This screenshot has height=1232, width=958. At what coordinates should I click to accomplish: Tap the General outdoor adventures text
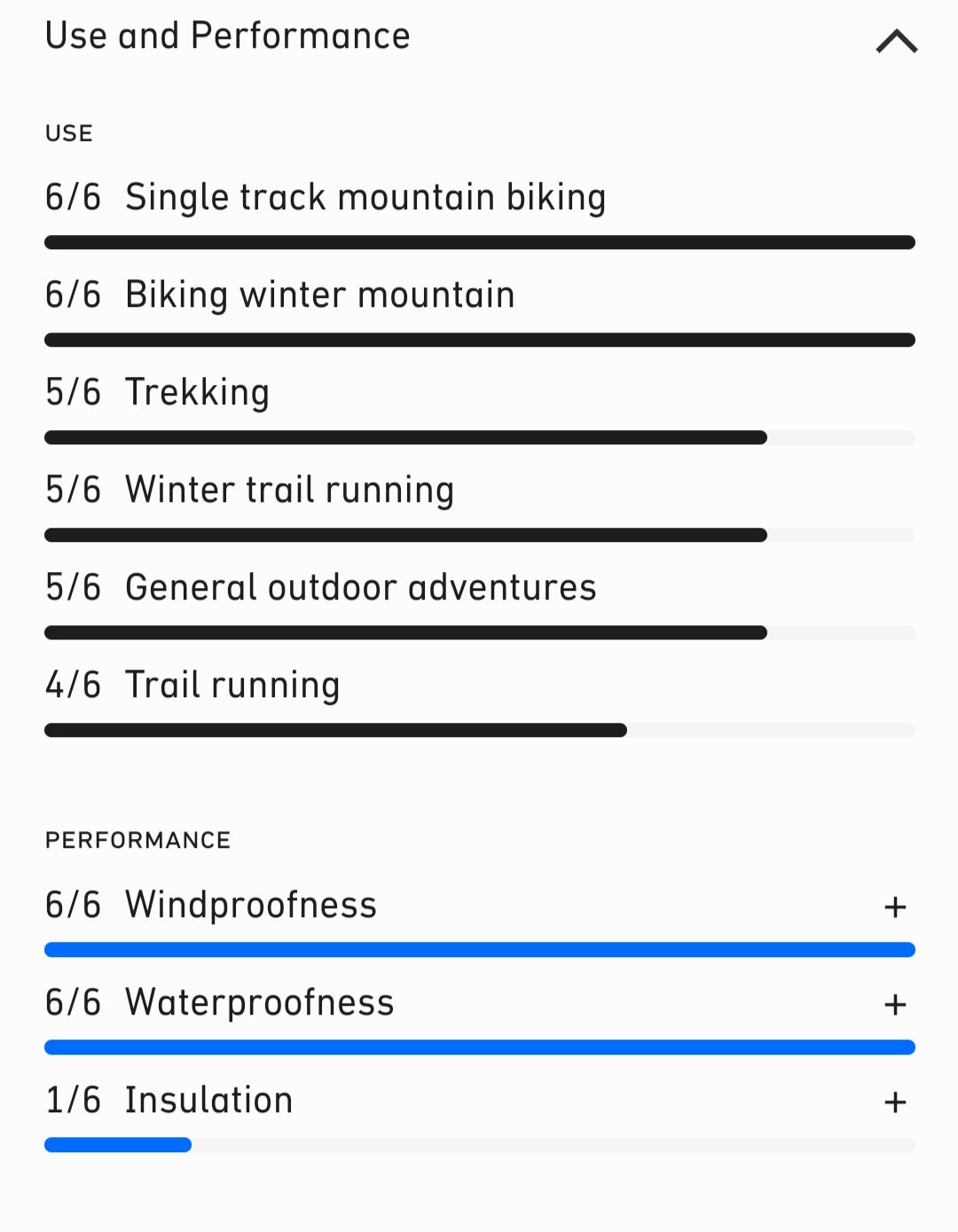coord(360,587)
